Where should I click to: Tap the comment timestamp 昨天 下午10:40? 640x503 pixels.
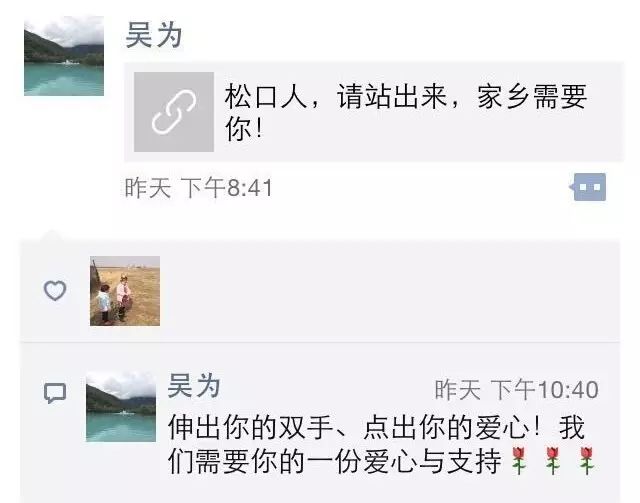(x=517, y=390)
